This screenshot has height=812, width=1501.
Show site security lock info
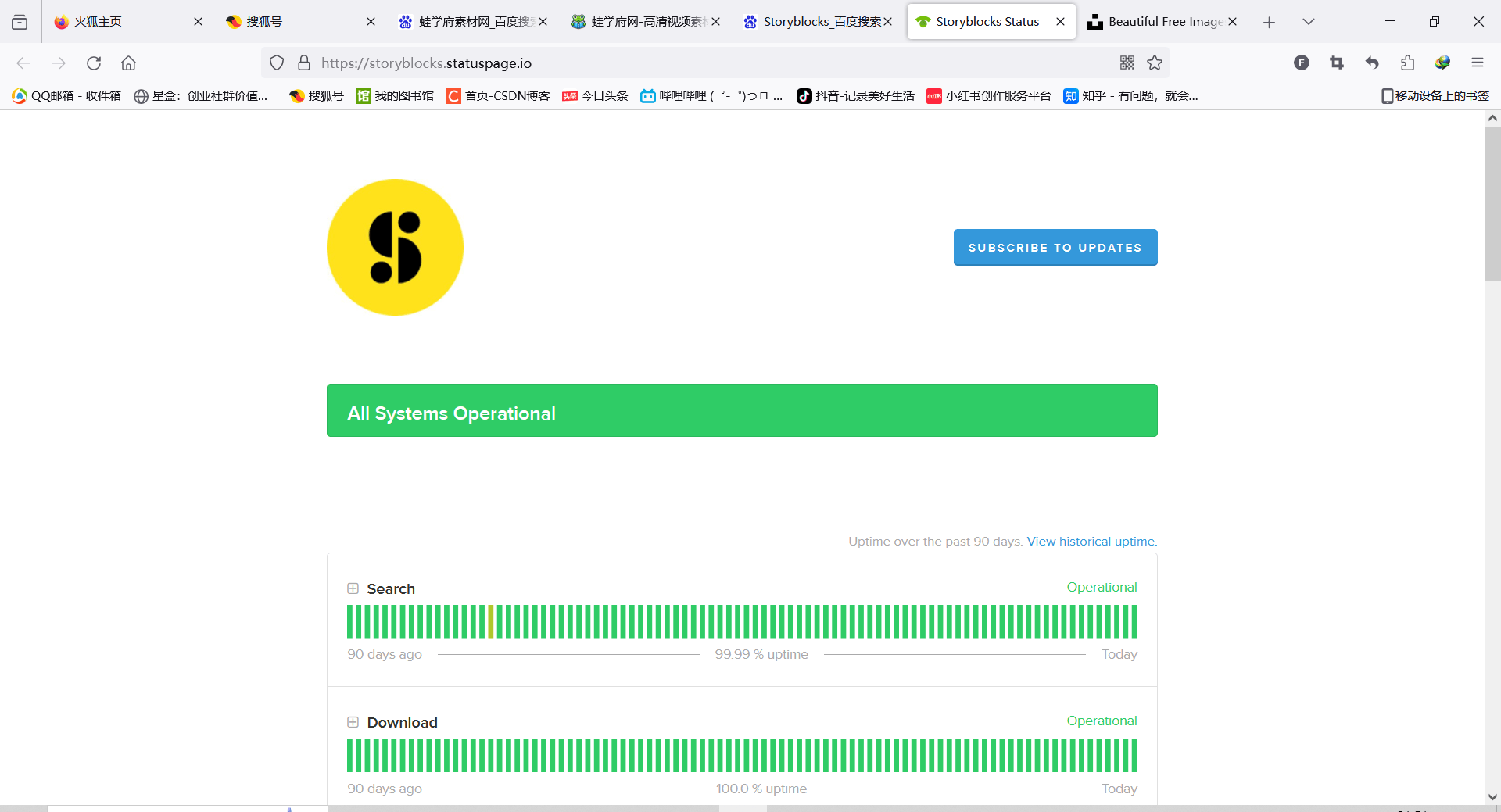click(x=304, y=63)
